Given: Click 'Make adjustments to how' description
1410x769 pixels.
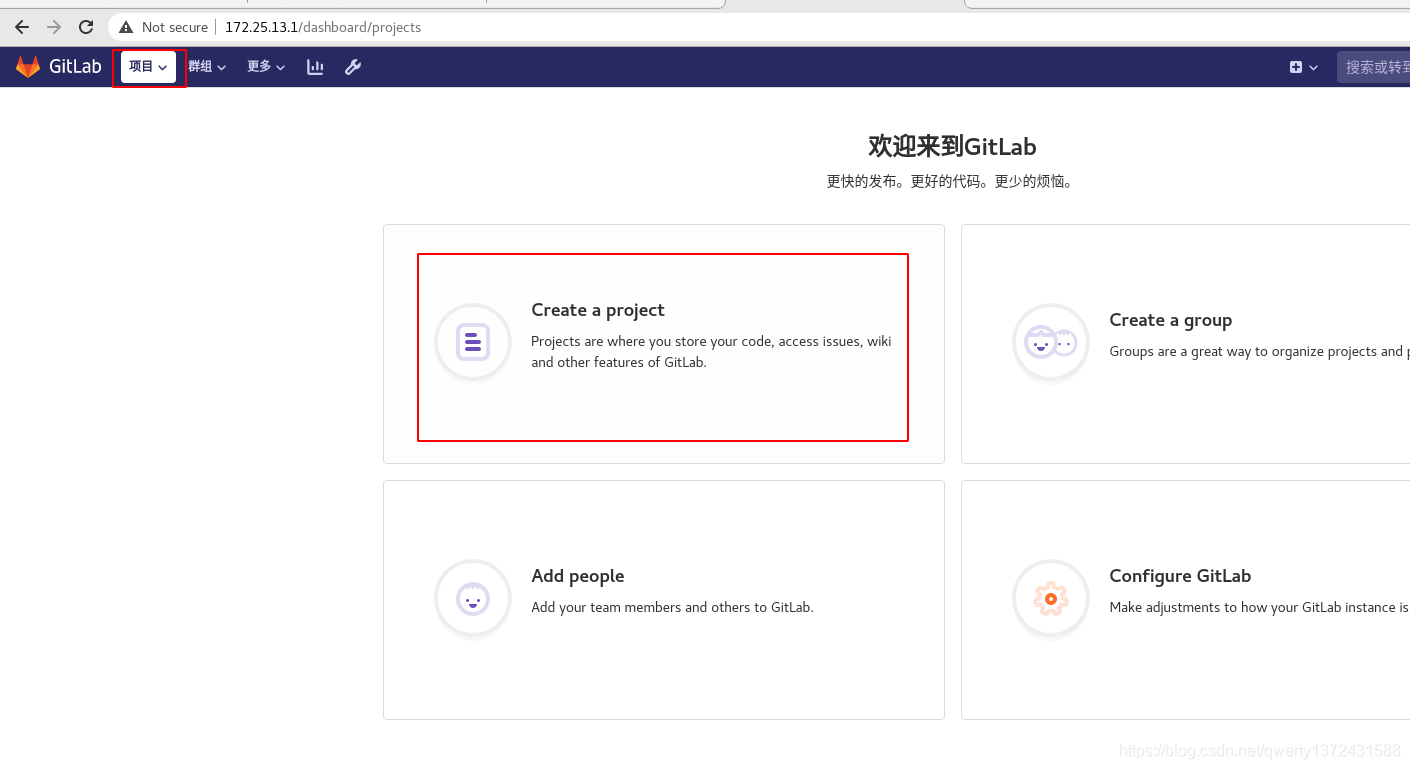Looking at the screenshot, I should click(x=1259, y=607).
